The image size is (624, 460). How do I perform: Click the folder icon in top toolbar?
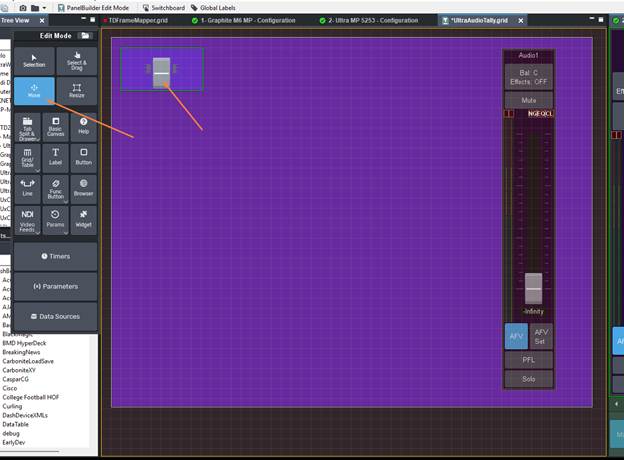[35, 8]
